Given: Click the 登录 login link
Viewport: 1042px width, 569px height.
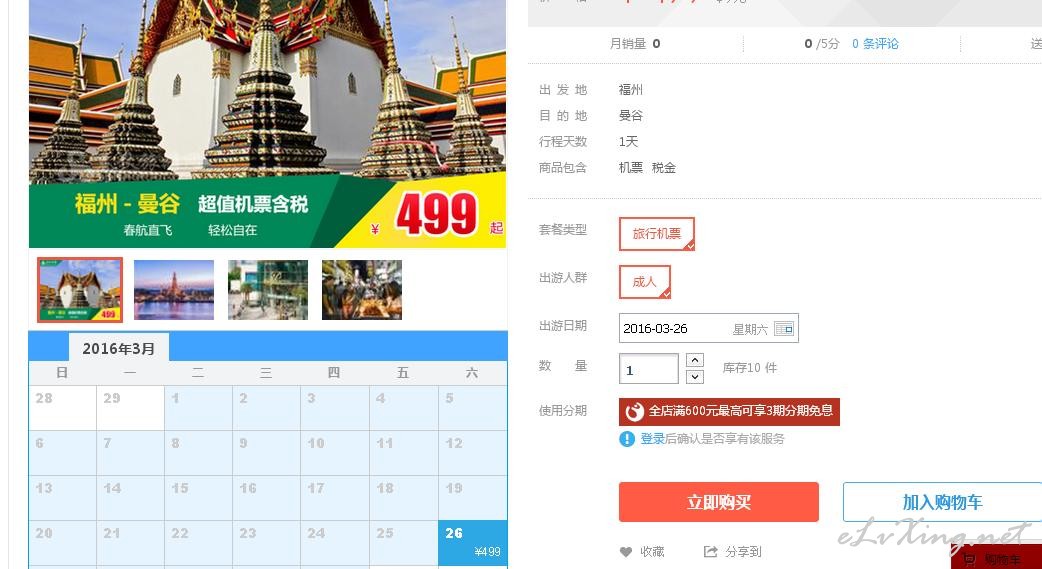Looking at the screenshot, I should [653, 439].
